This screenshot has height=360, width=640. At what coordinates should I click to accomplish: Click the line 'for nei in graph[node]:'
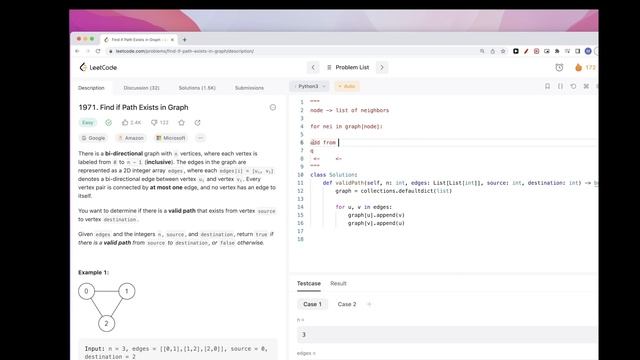point(346,127)
